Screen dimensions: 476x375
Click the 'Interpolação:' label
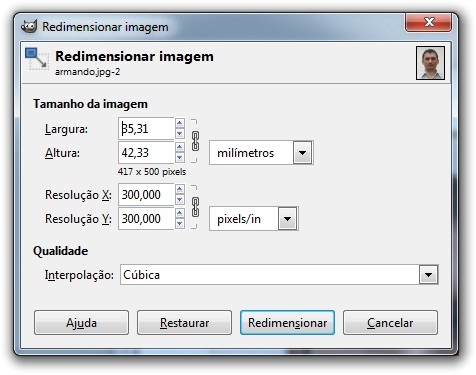coord(79,275)
